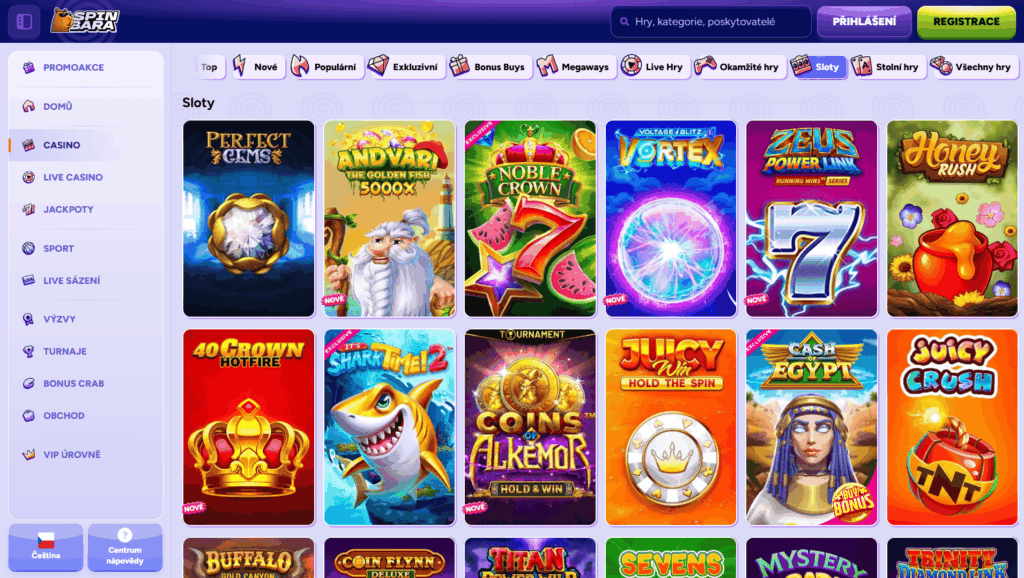Open Centrum nápovědy help center
Screen dimensions: 1024x578
tap(125, 547)
